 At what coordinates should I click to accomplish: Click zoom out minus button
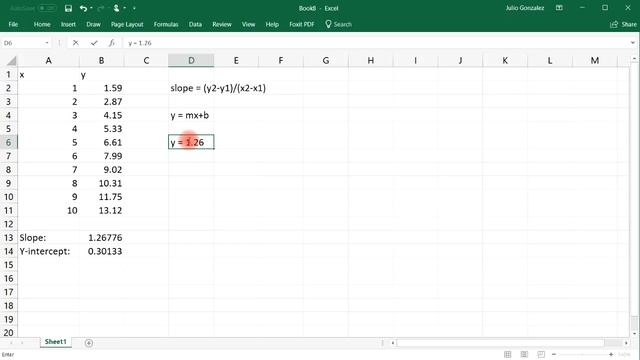[554, 354]
